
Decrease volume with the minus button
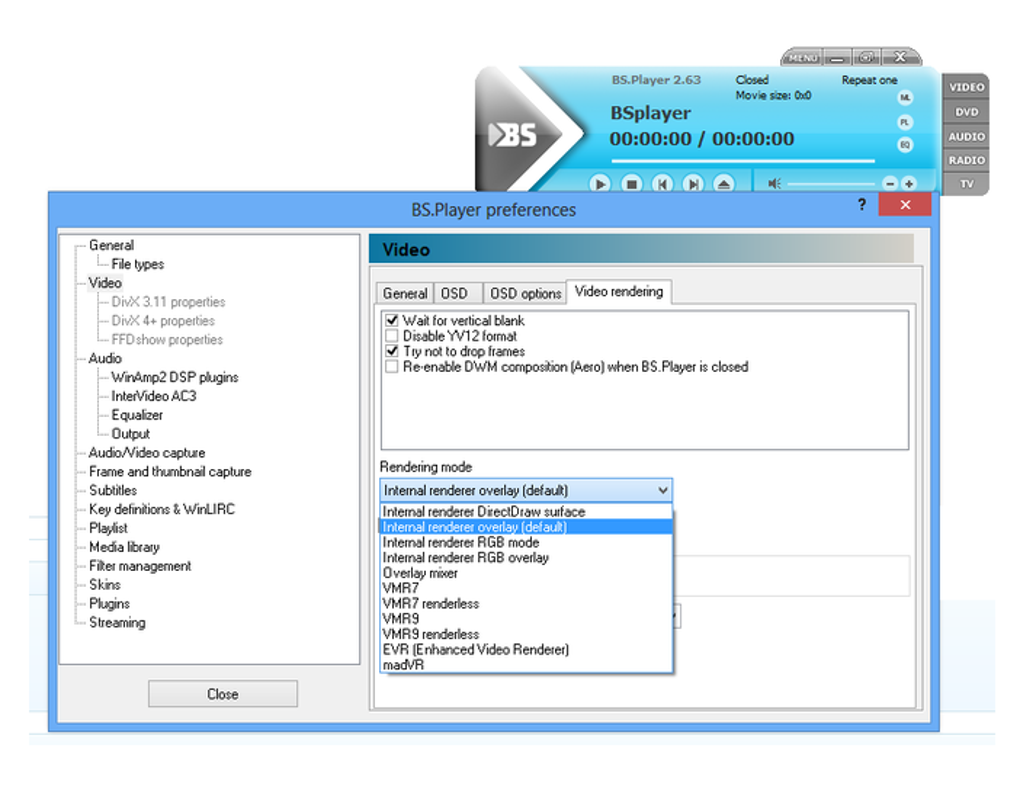(x=890, y=184)
